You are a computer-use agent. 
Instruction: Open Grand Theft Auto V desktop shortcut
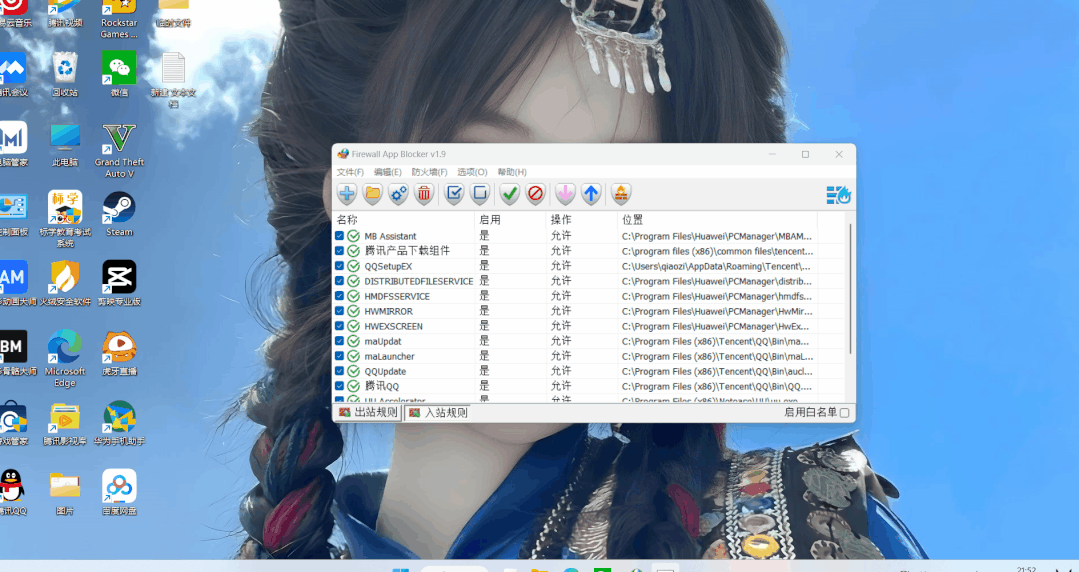(119, 149)
